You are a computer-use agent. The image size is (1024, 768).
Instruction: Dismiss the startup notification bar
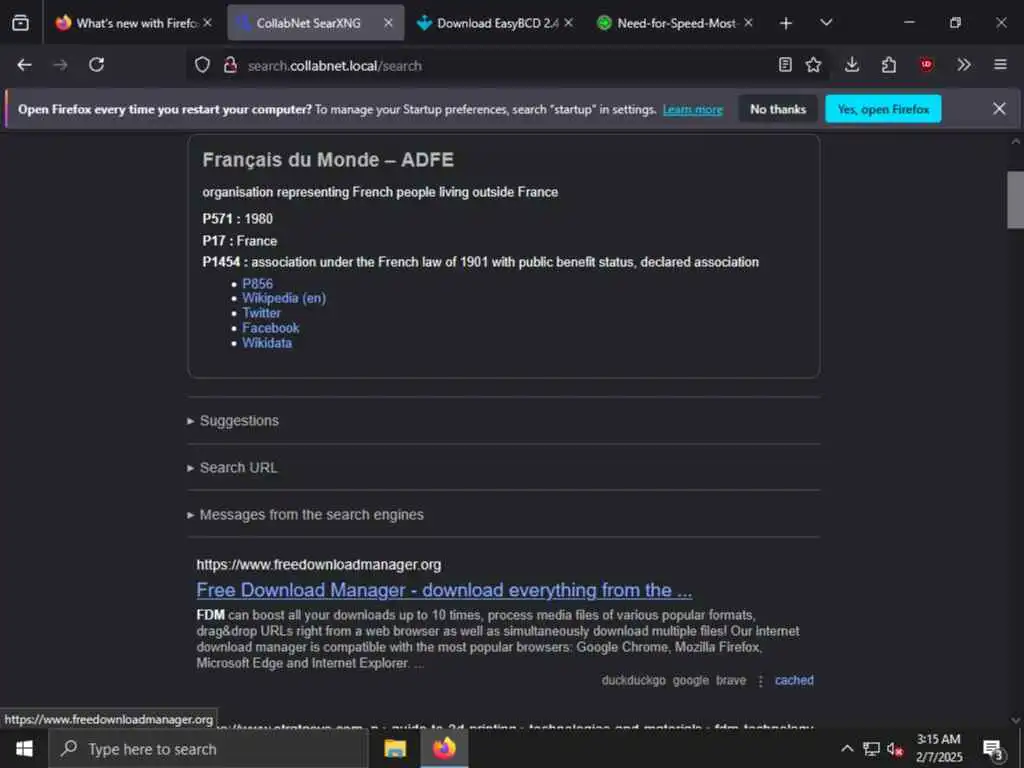point(999,108)
